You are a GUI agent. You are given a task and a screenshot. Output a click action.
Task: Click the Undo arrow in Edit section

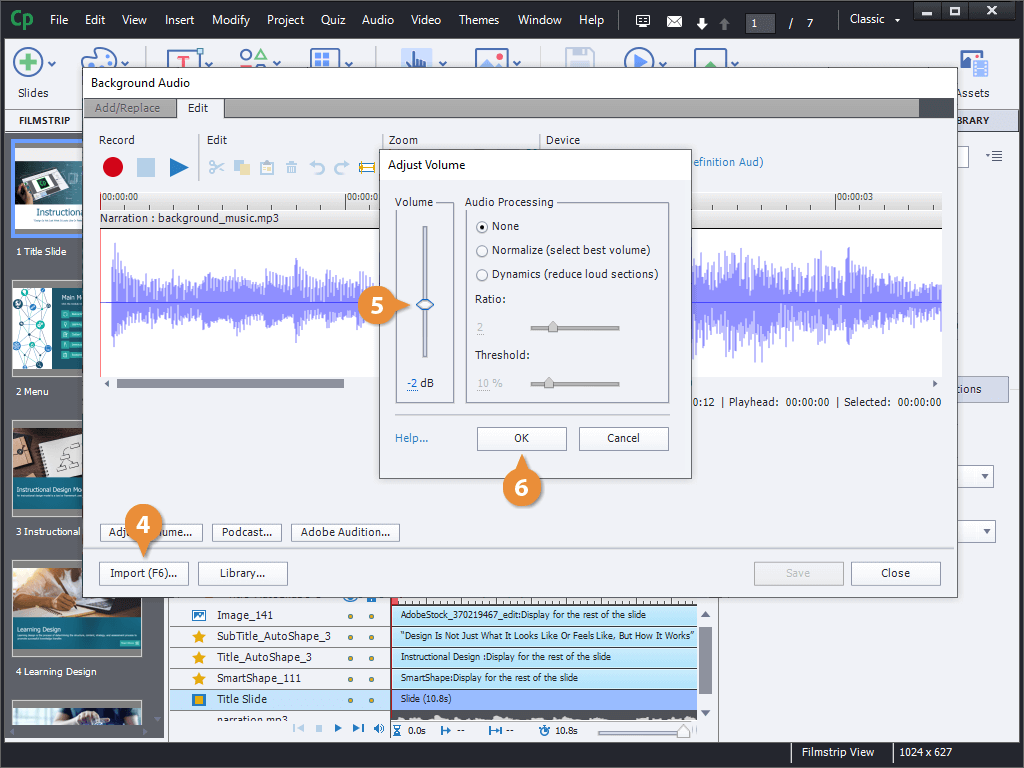[x=317, y=168]
